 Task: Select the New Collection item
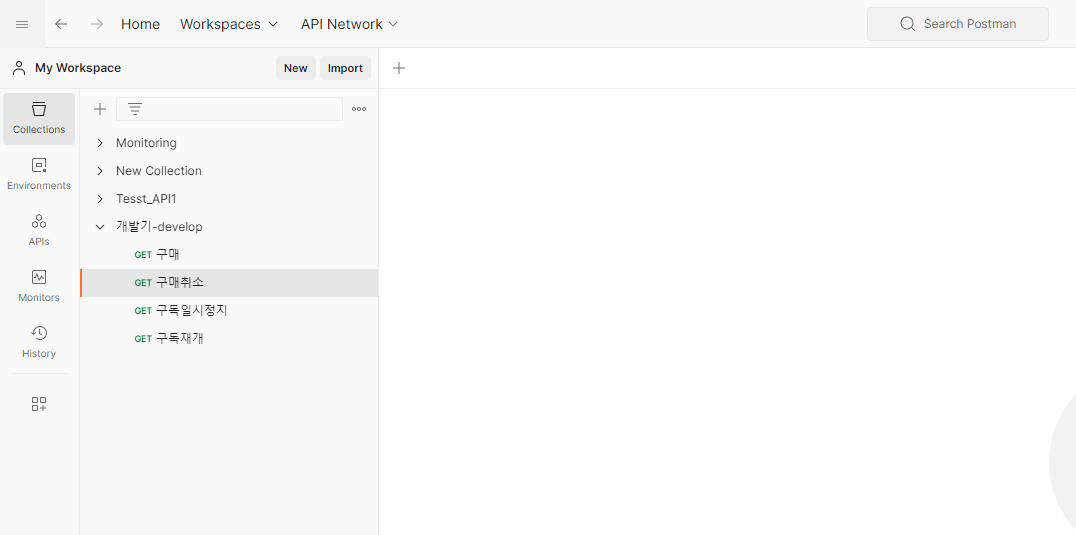pyautogui.click(x=159, y=171)
